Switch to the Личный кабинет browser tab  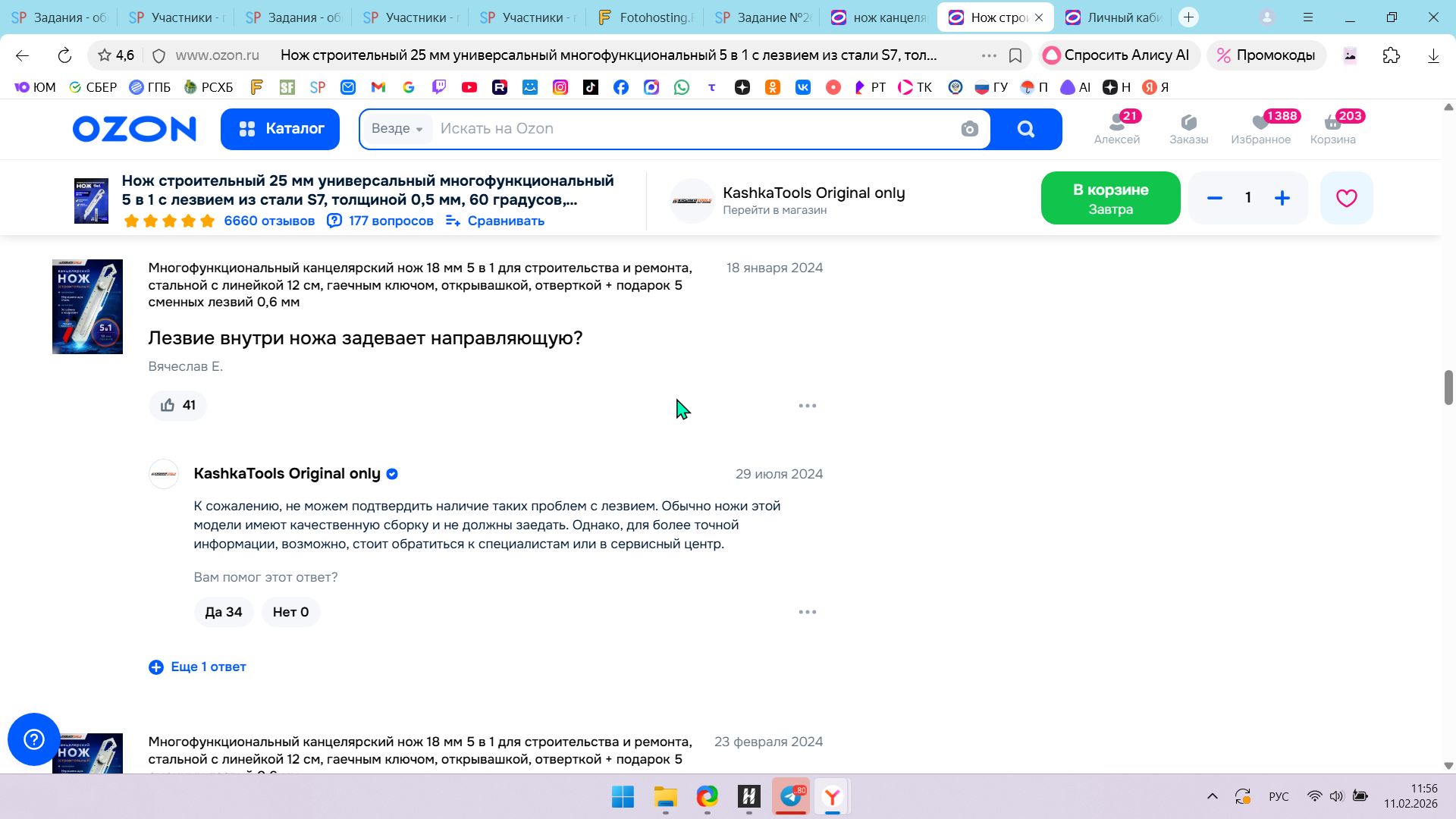1113,17
